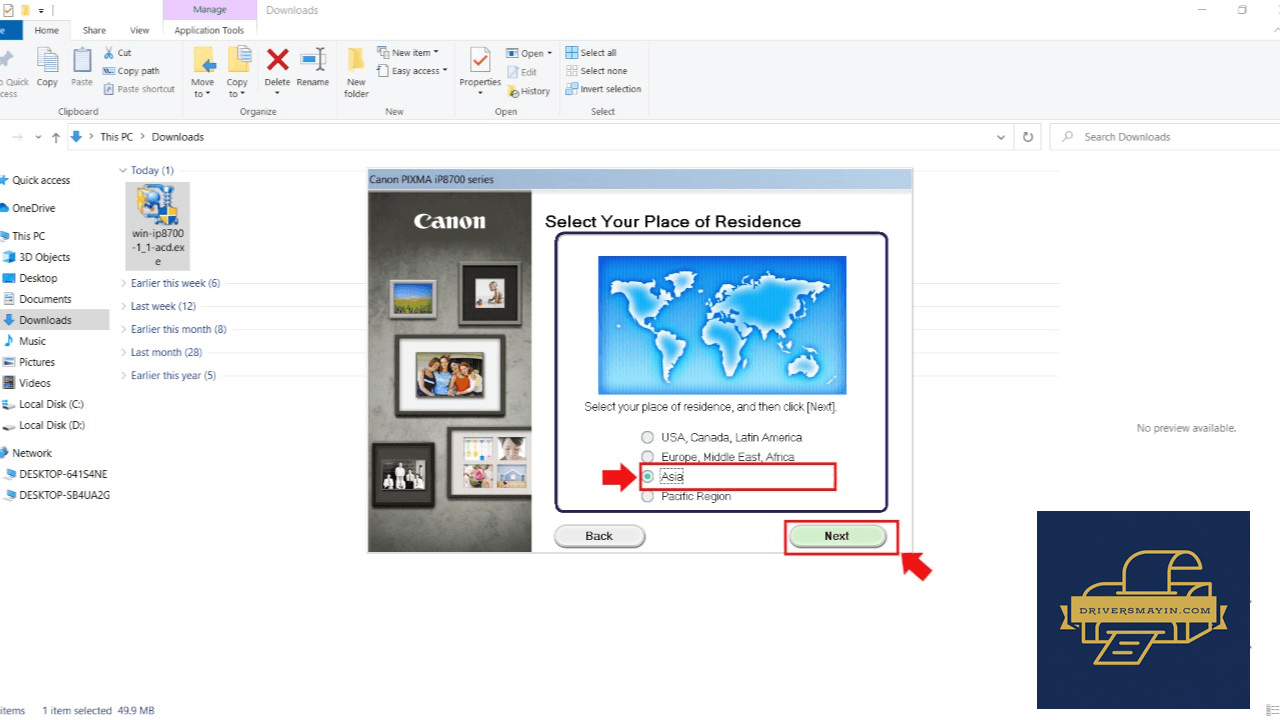Image resolution: width=1280 pixels, height=720 pixels.
Task: Delete the selected file using red X
Action: point(277,68)
